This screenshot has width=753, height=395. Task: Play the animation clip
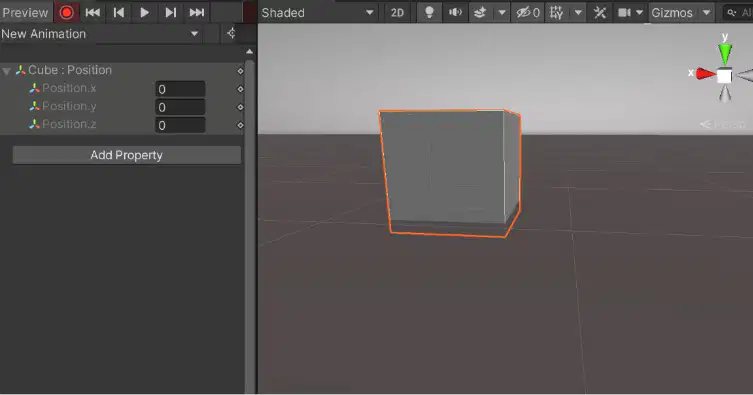[x=144, y=12]
